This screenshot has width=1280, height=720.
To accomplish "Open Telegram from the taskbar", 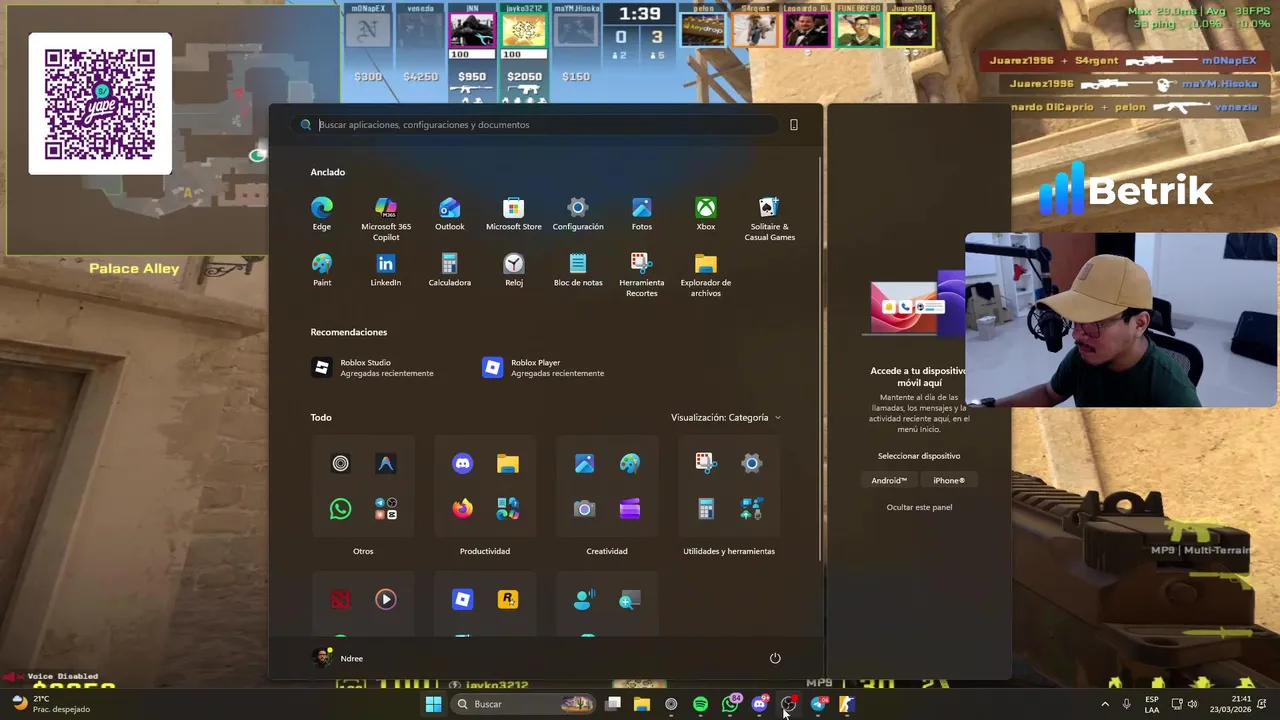I will coord(818,704).
